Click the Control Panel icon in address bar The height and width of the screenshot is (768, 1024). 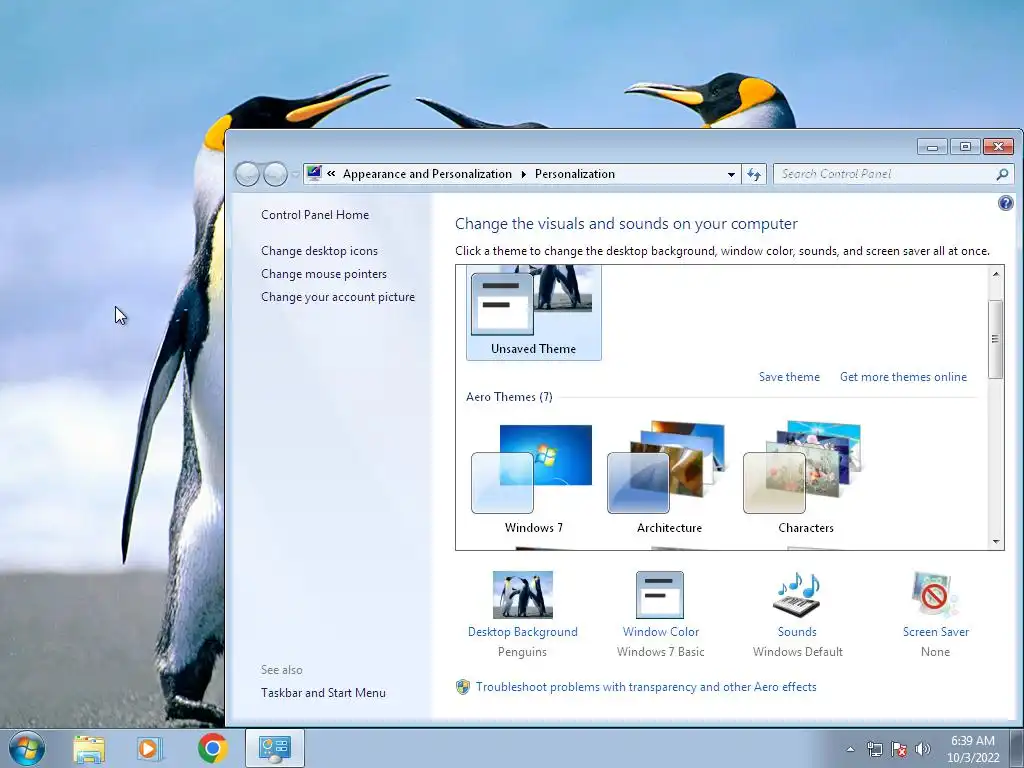314,173
